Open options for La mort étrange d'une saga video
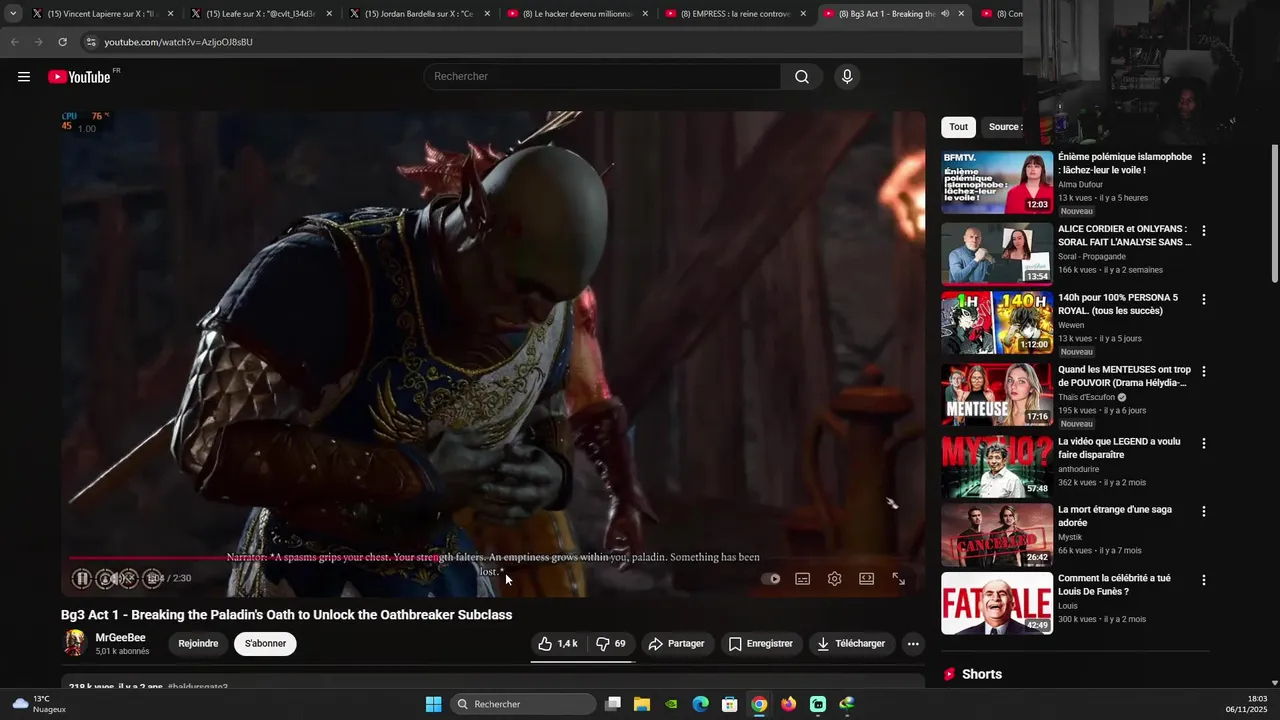The width and height of the screenshot is (1280, 720). pos(1204,512)
